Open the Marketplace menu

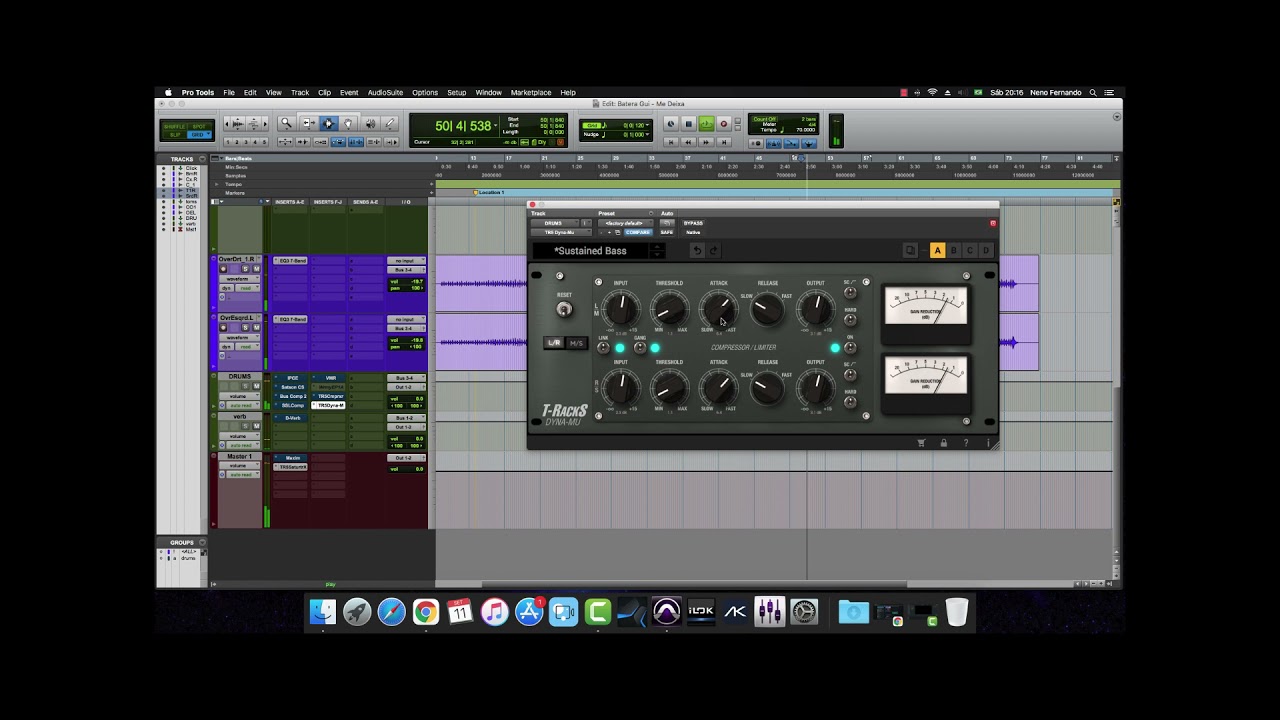(531, 93)
